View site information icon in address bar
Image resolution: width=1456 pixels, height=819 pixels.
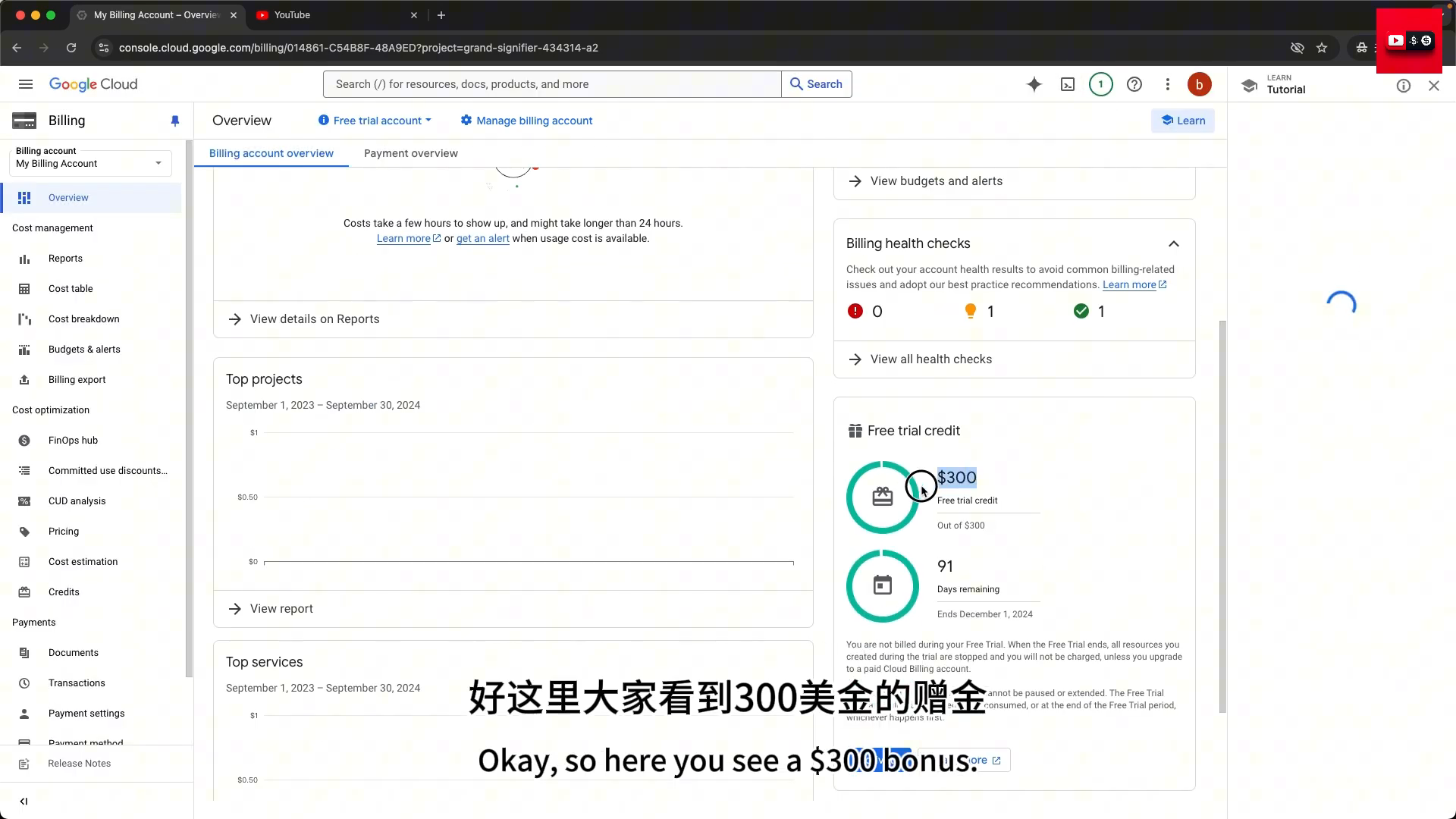click(x=104, y=47)
